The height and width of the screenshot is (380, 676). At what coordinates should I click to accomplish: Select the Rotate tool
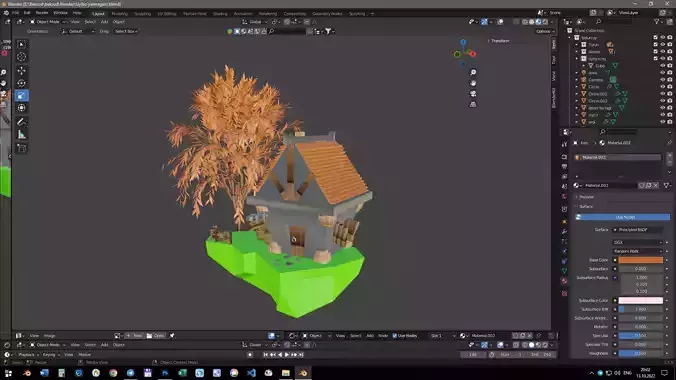22,83
